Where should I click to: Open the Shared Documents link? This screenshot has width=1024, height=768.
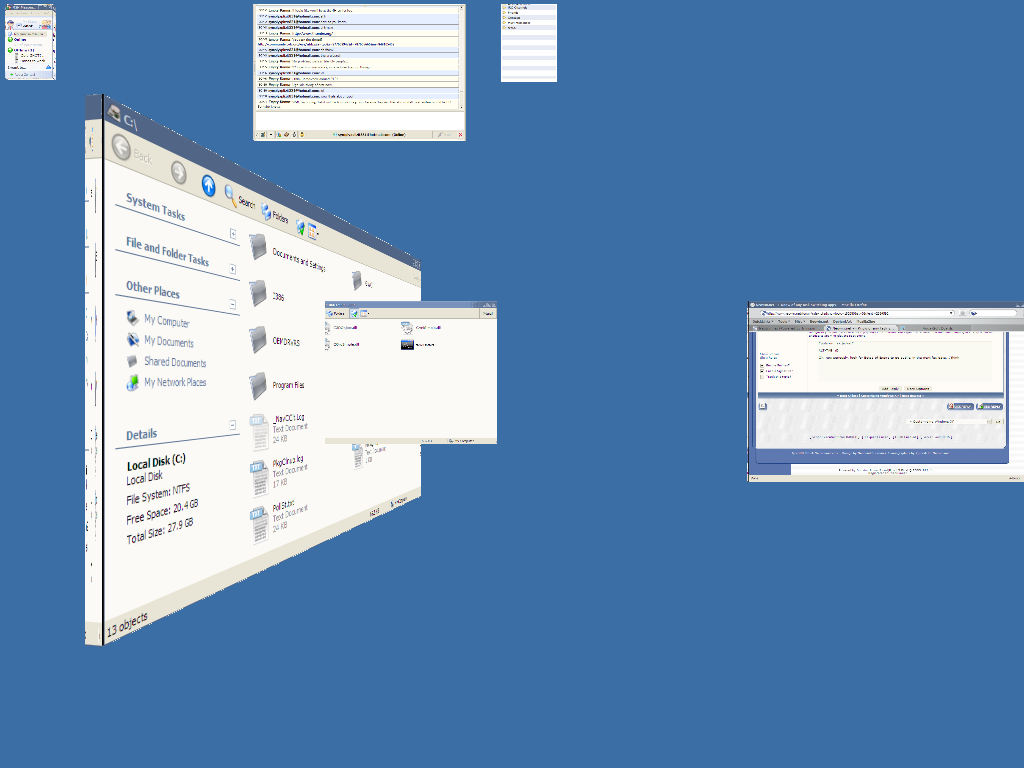[174, 362]
